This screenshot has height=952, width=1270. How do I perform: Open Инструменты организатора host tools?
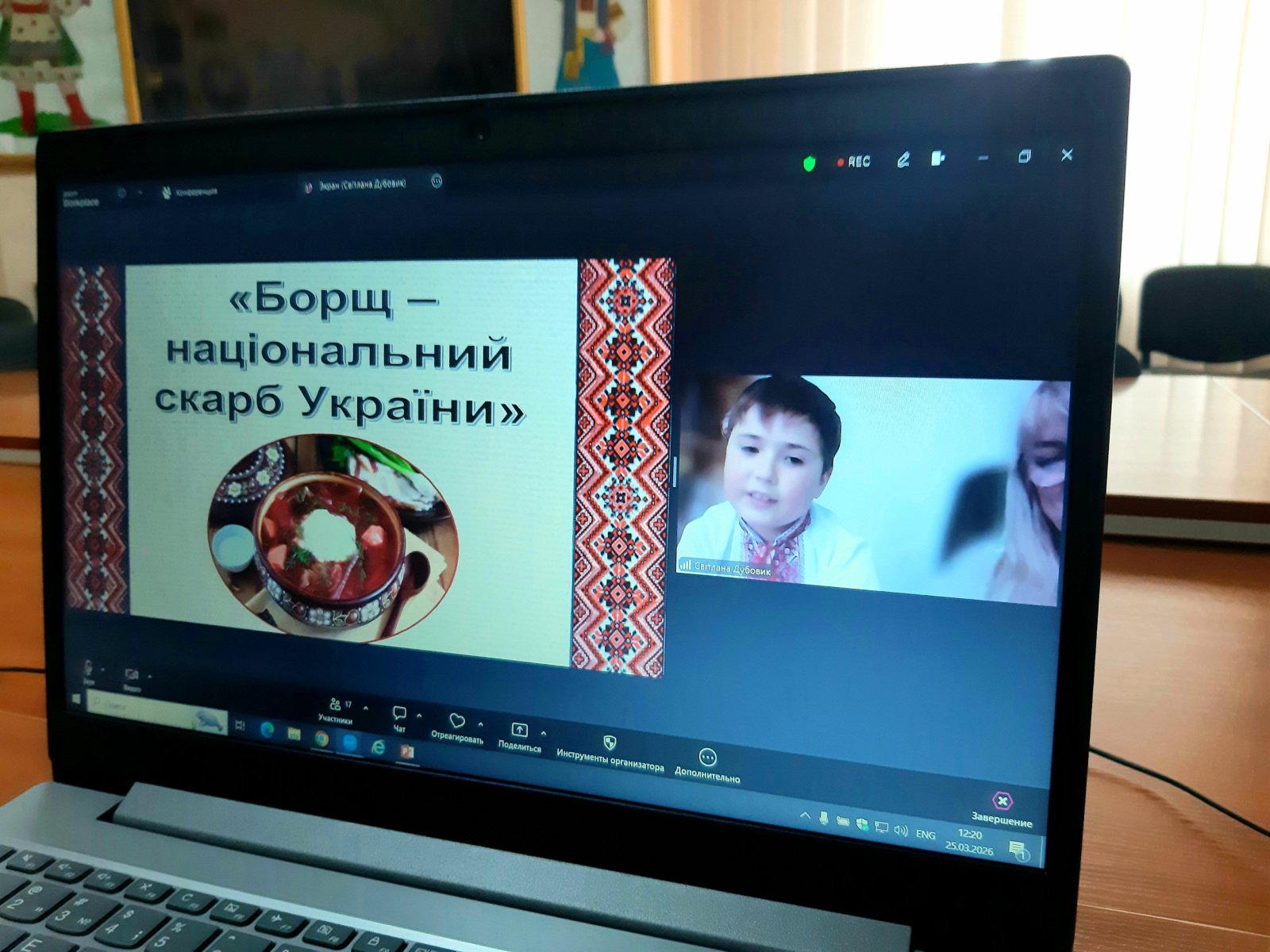pos(610,743)
